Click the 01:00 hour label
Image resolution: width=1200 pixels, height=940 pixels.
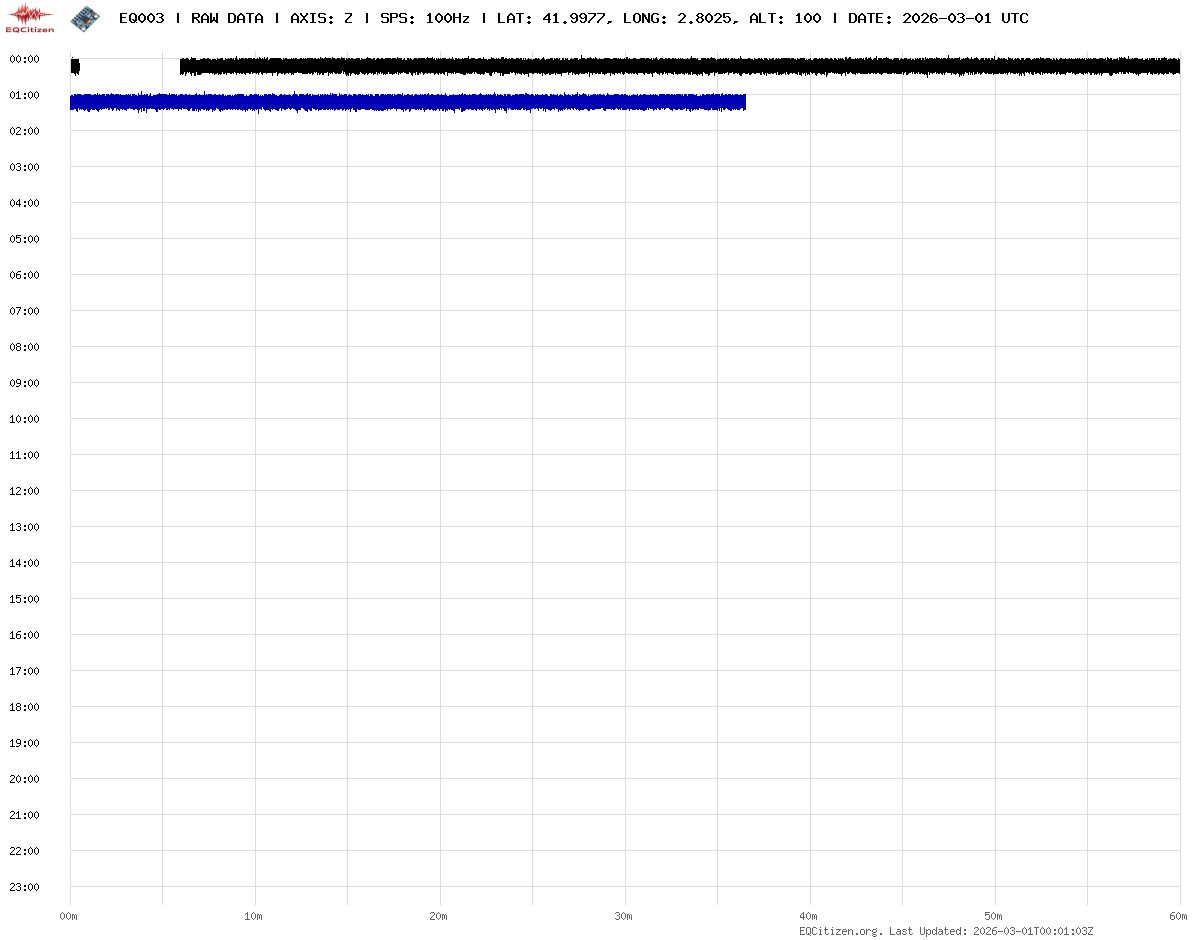pos(23,95)
